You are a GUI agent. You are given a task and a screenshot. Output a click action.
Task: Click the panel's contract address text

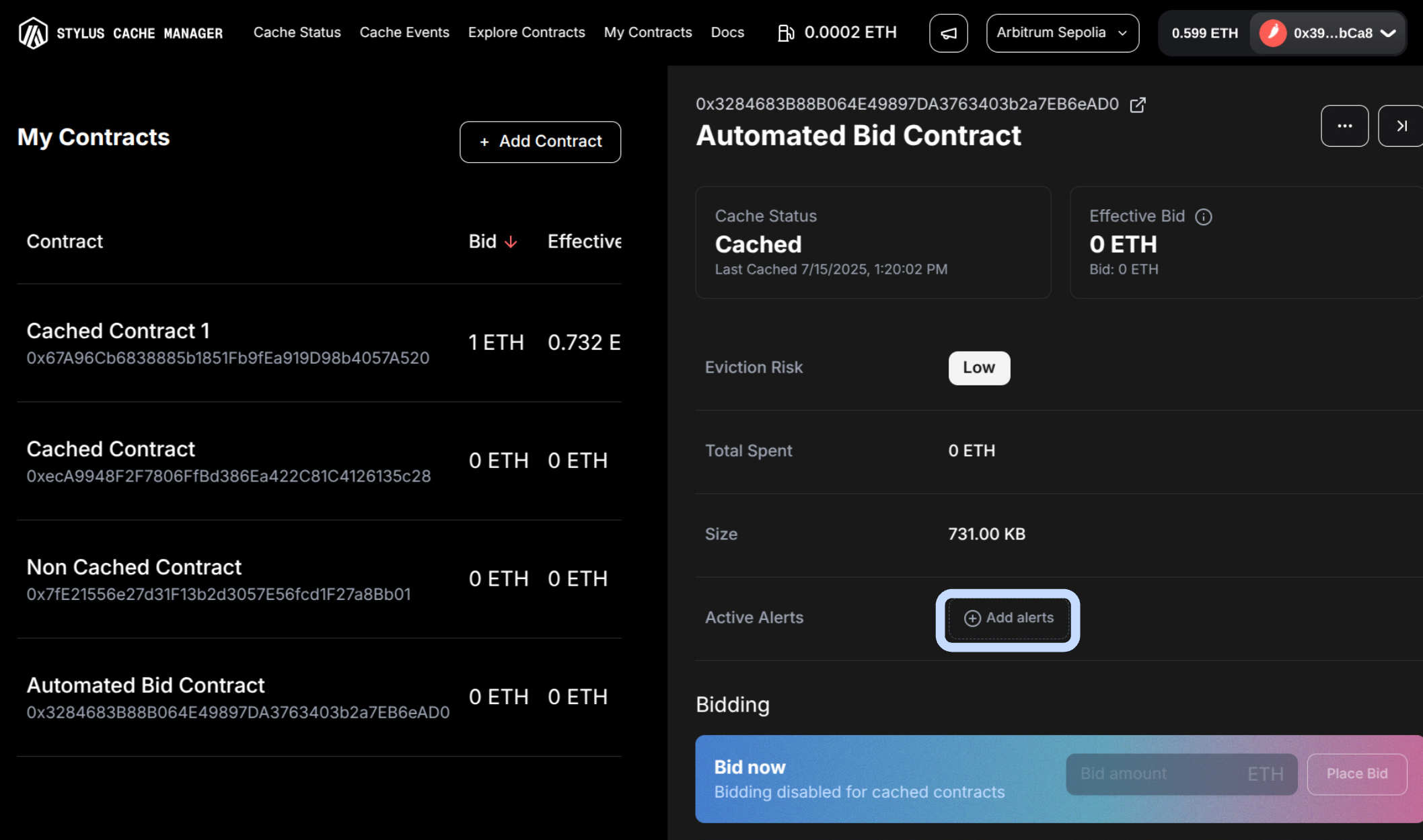point(907,104)
